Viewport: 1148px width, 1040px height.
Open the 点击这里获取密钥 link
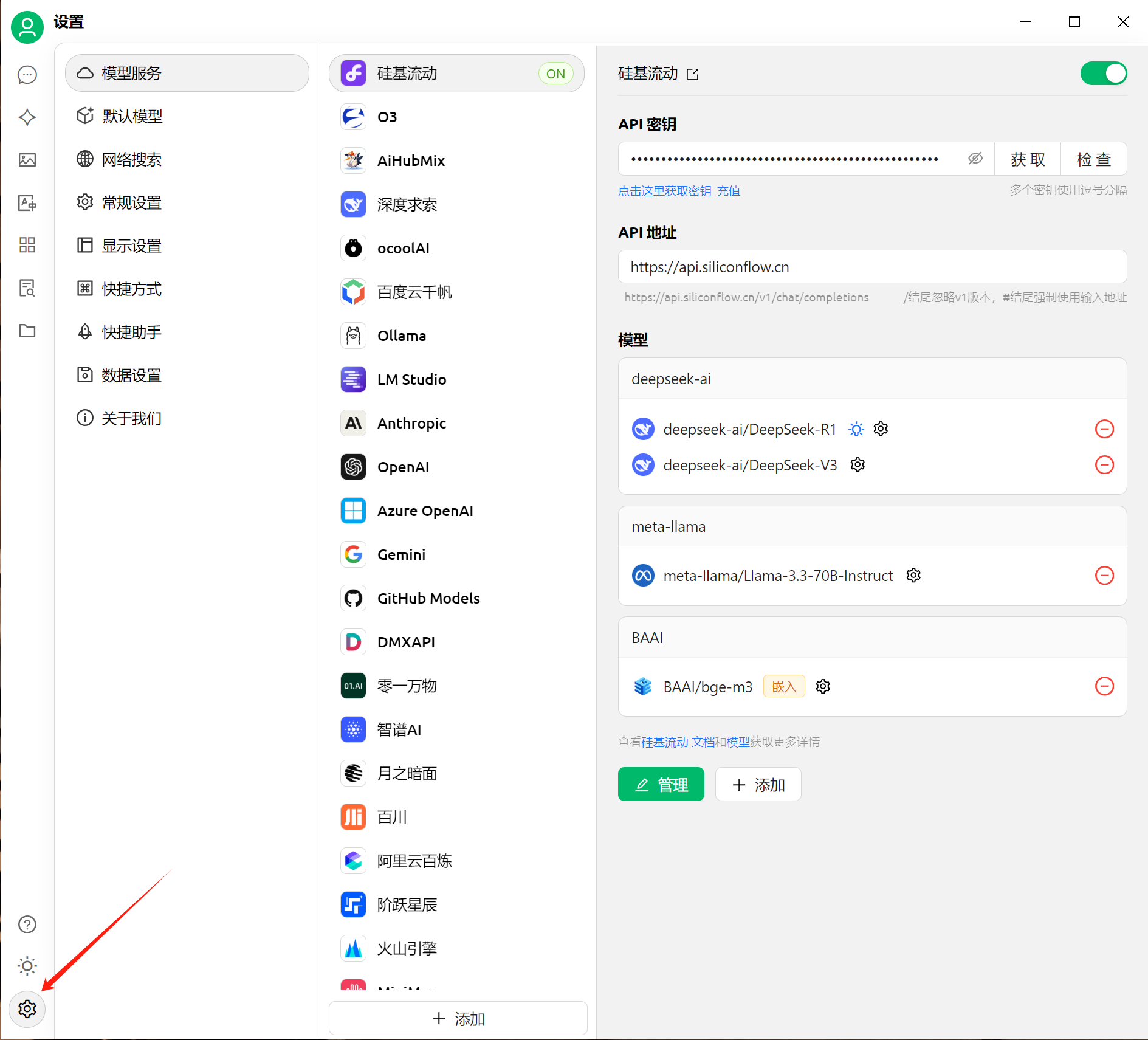665,191
